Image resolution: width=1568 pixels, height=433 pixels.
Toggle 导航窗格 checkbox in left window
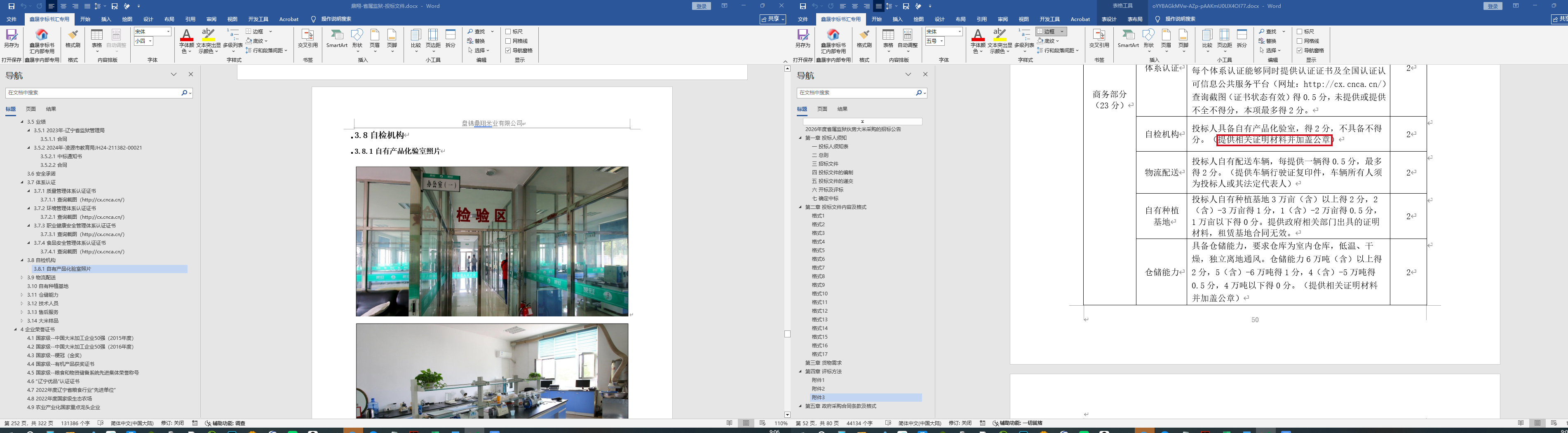pos(508,51)
